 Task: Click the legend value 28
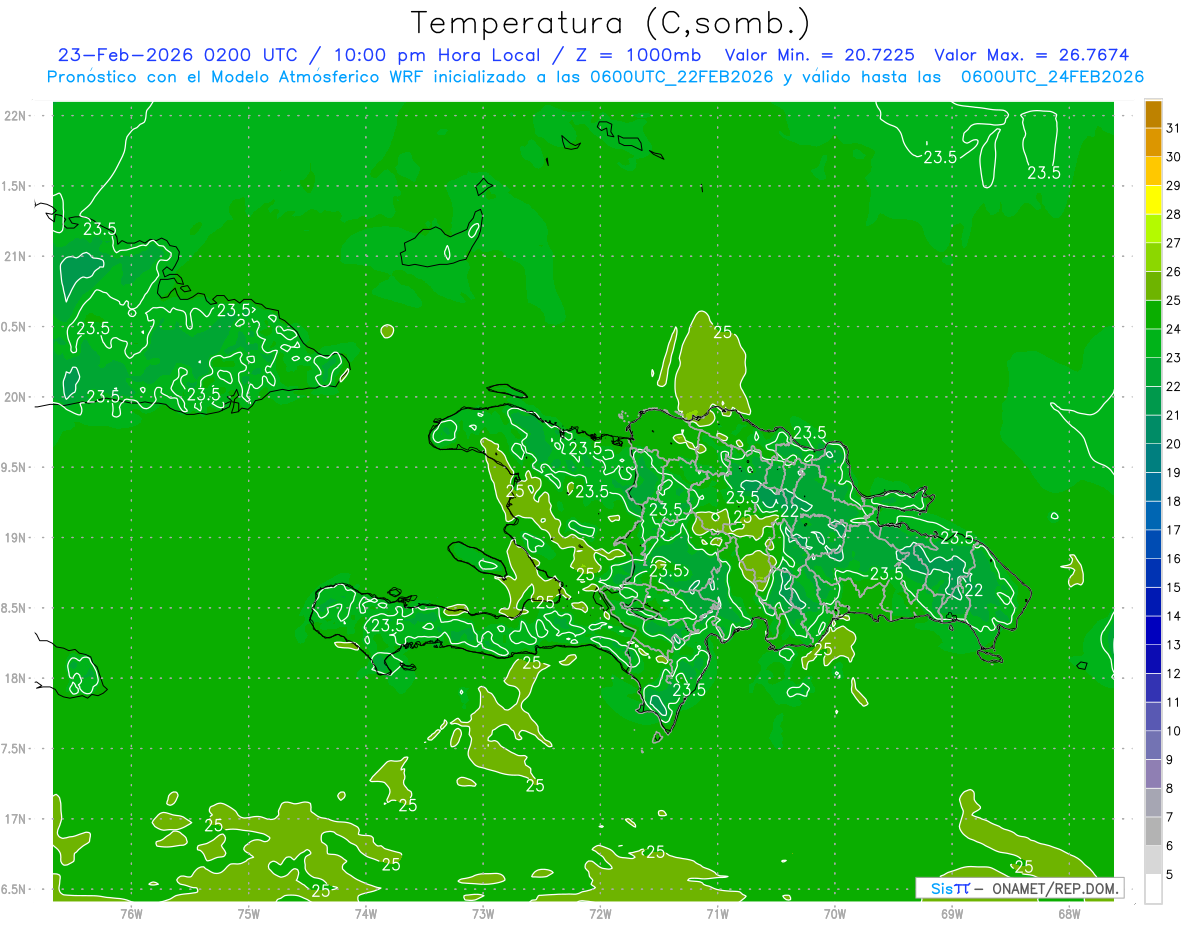coord(1174,214)
